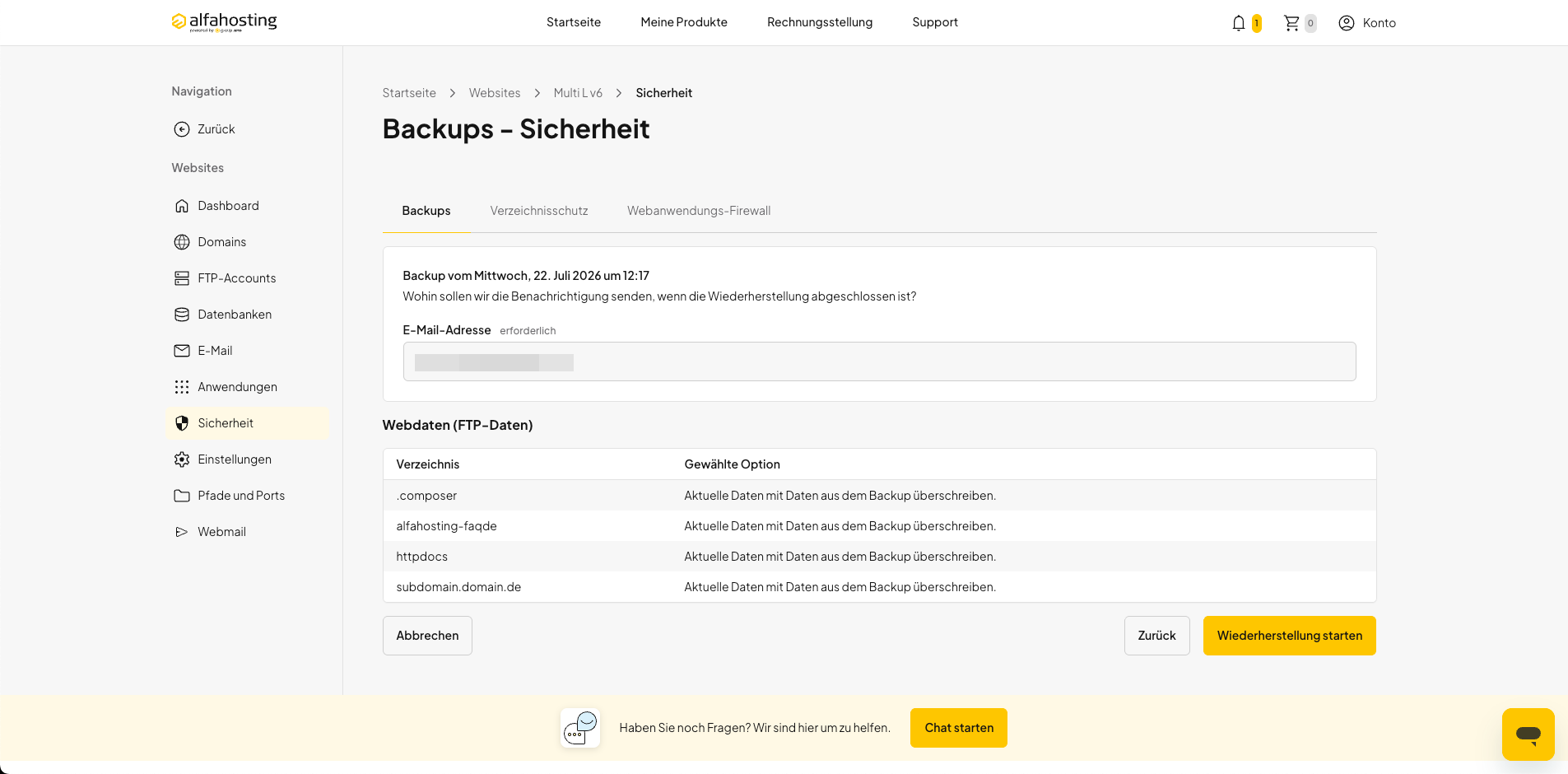Open Datenbanken label in sidebar
Screen dimensions: 1568x774
[235, 315]
